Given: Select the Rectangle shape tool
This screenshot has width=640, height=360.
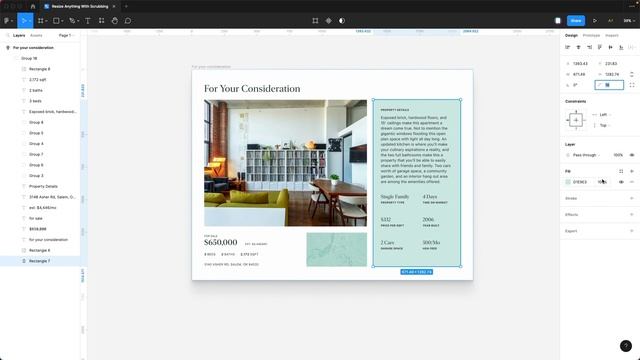Looking at the screenshot, I should tap(56, 20).
